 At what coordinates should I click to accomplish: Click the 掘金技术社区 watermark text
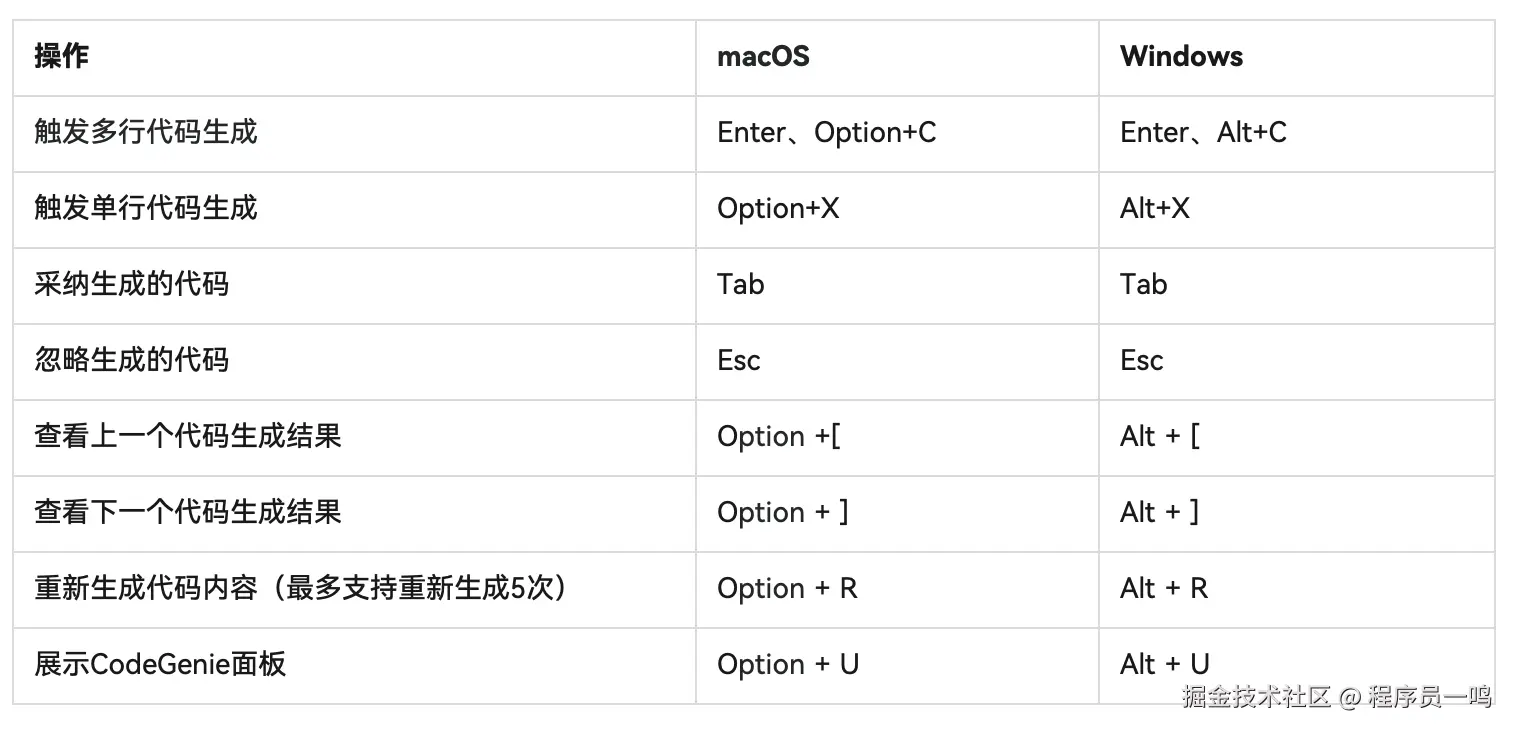click(x=1256, y=697)
